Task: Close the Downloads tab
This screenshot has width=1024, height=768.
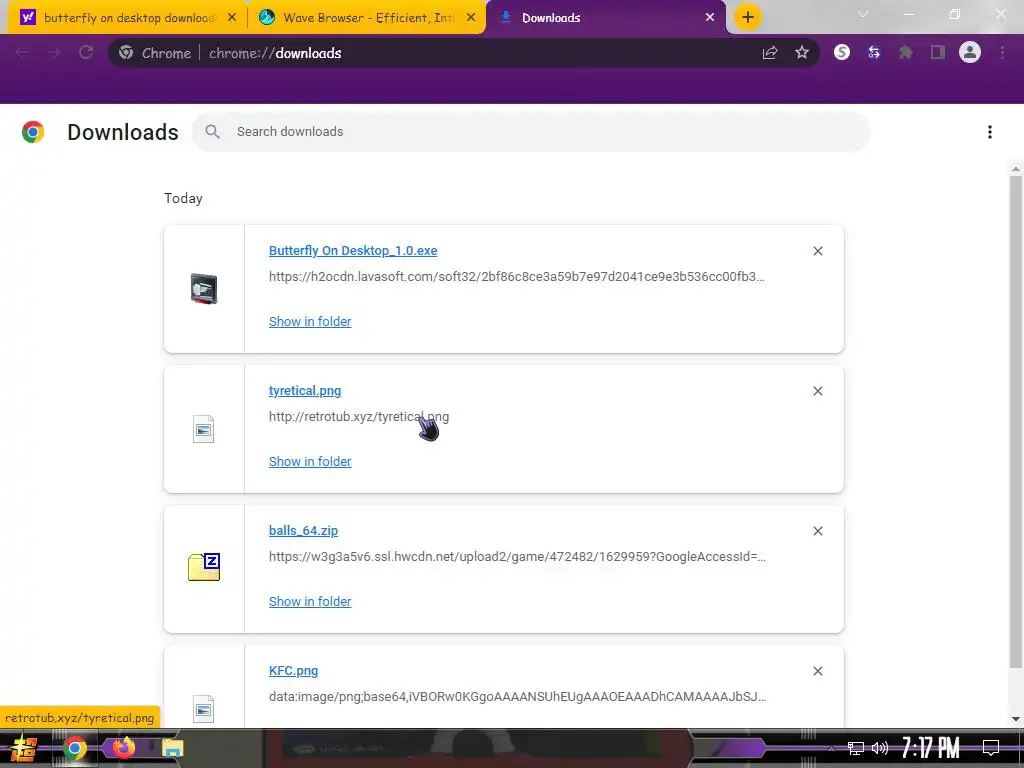Action: [710, 18]
